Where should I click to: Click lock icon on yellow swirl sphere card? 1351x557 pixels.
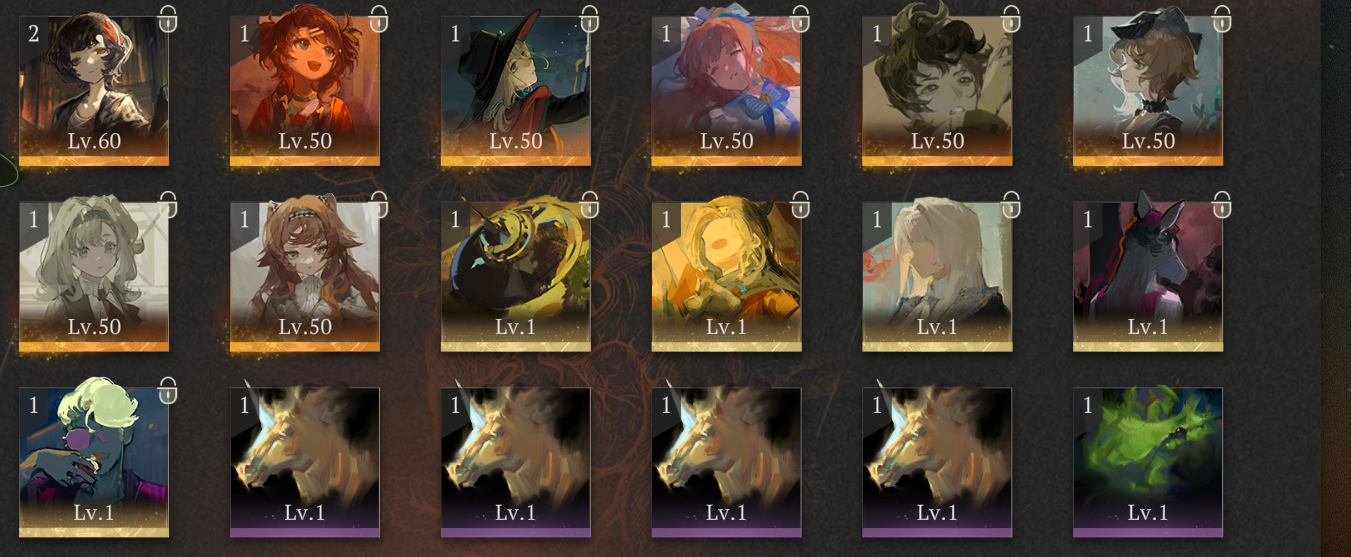pyautogui.click(x=590, y=204)
